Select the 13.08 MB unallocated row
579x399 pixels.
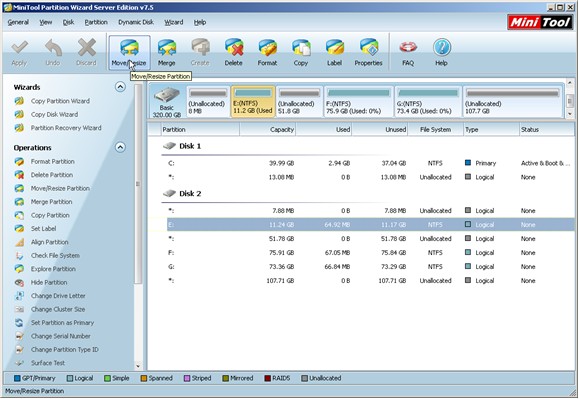click(370, 177)
